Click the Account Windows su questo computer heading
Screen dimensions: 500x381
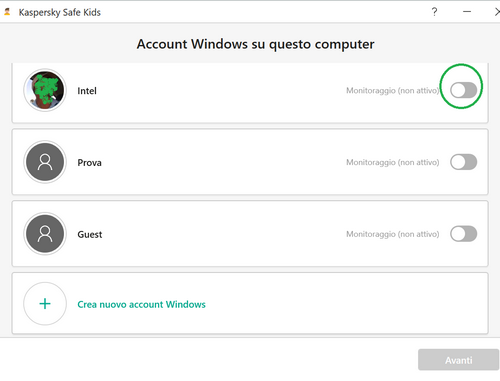[x=255, y=44]
